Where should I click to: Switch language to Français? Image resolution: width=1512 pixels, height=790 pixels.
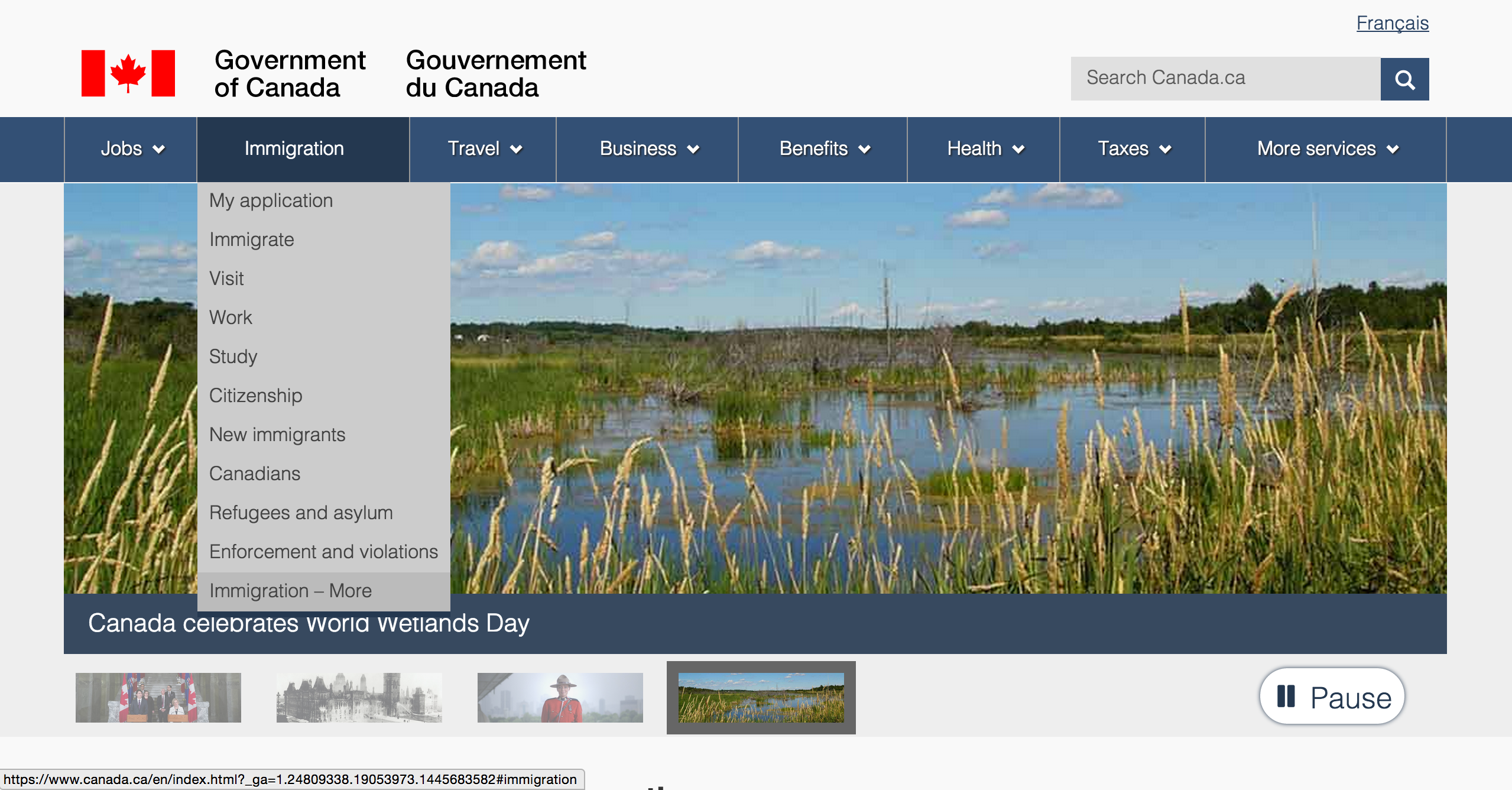tap(1392, 23)
